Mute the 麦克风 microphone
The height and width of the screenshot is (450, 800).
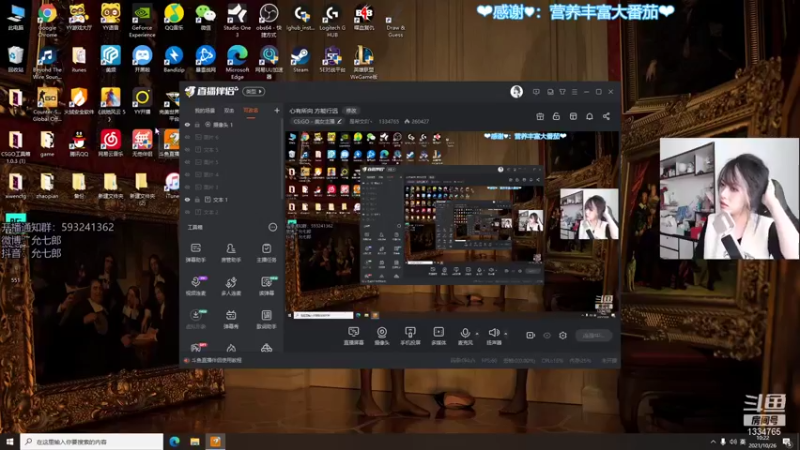465,336
